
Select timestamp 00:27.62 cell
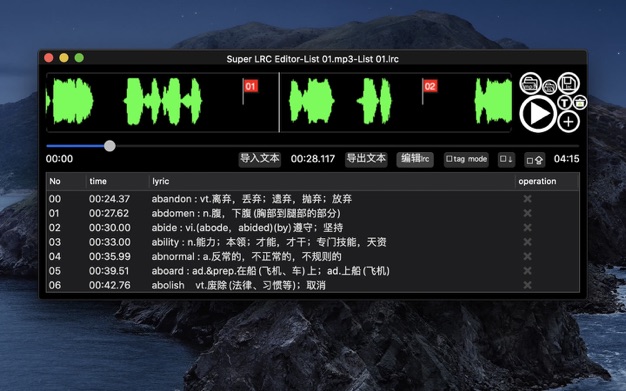[x=109, y=213]
